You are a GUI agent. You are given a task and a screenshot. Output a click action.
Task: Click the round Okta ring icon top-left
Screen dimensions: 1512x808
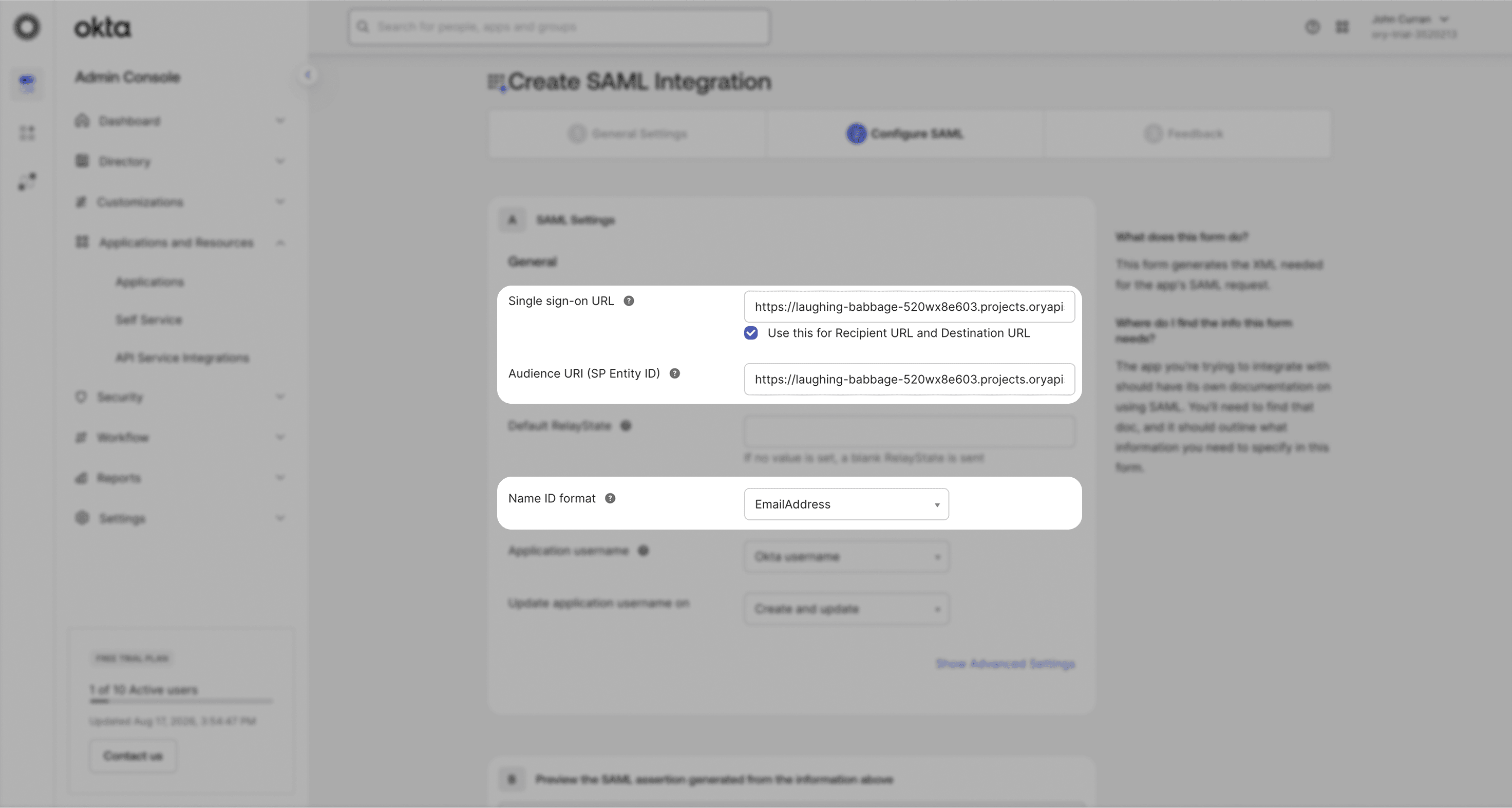tap(27, 27)
